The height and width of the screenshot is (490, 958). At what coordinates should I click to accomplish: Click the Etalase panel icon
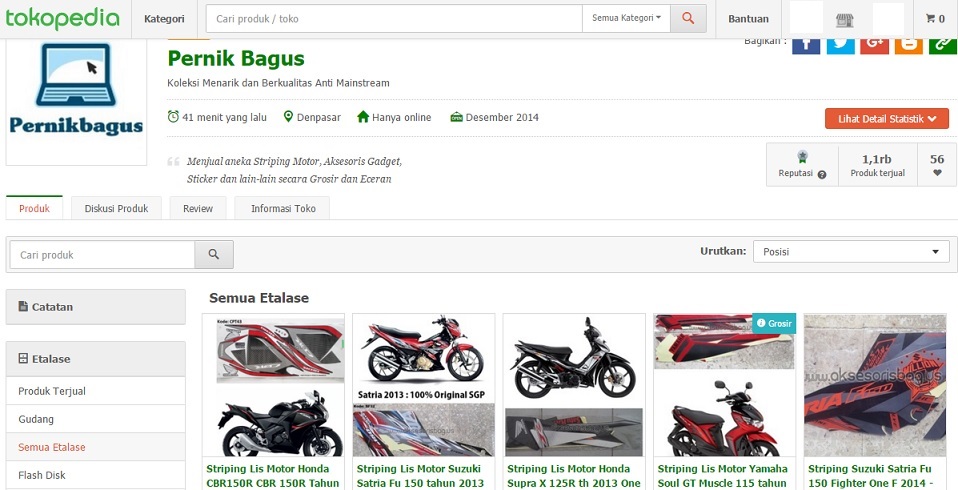pos(23,359)
